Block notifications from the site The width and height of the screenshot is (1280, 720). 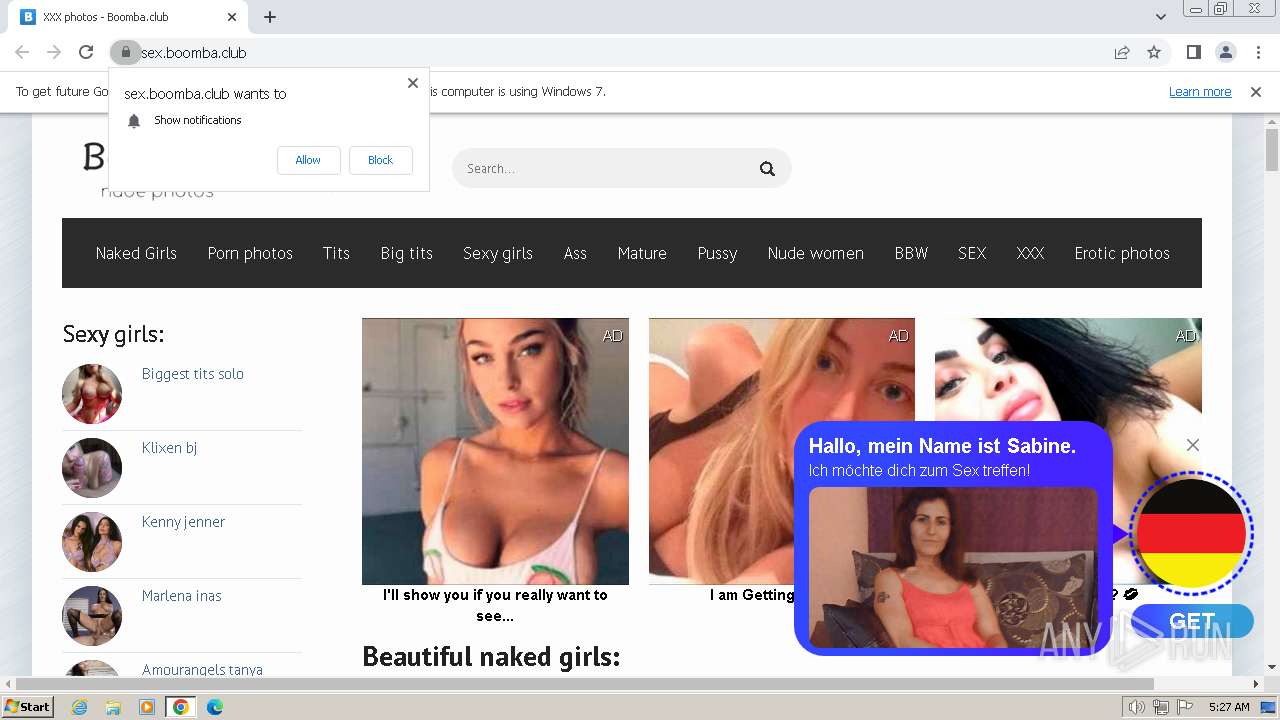[380, 160]
